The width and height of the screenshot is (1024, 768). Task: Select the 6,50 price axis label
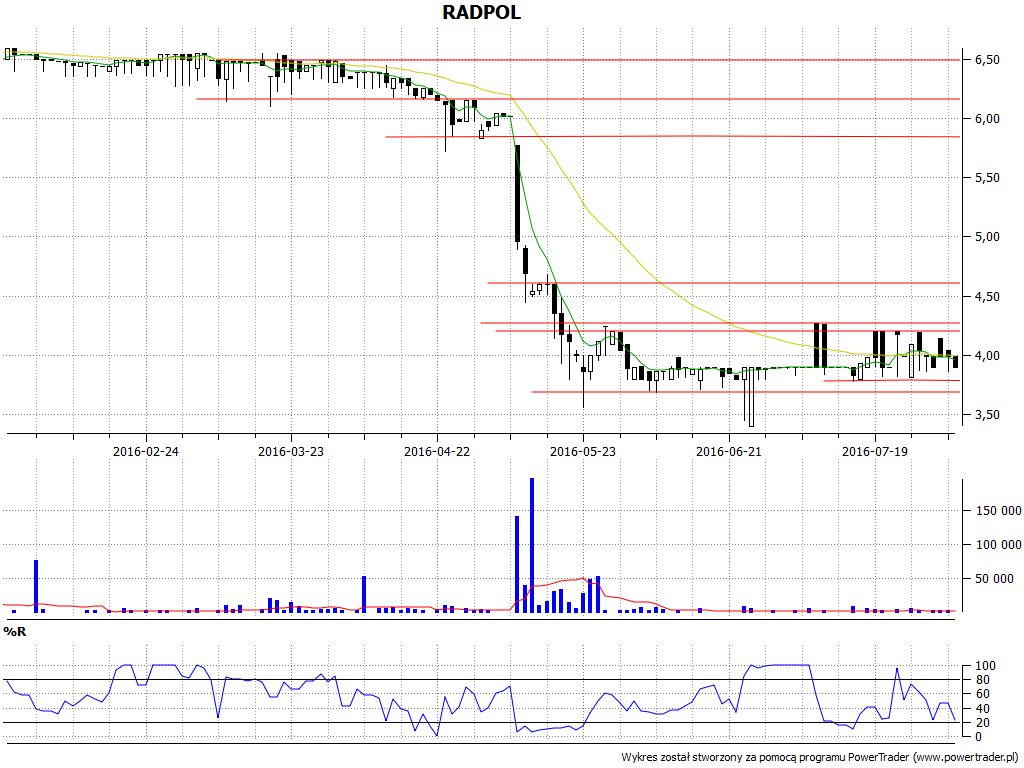(x=987, y=59)
